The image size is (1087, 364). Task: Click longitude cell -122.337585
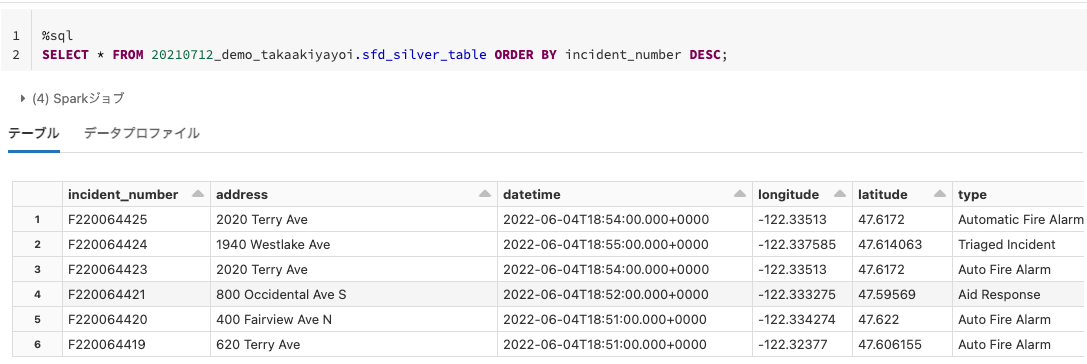[x=802, y=245]
